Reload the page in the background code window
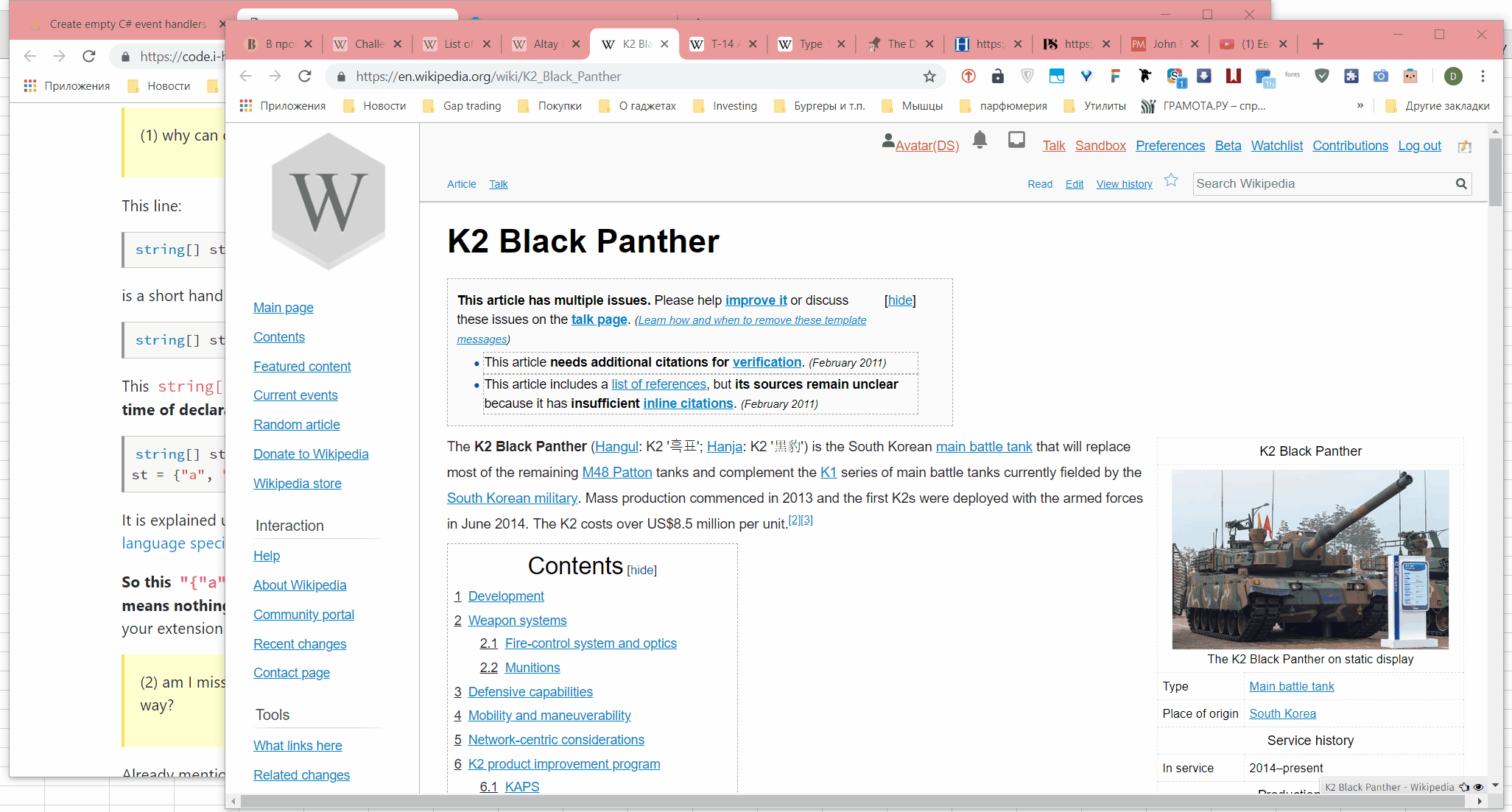Image resolution: width=1512 pixels, height=812 pixels. click(x=89, y=56)
